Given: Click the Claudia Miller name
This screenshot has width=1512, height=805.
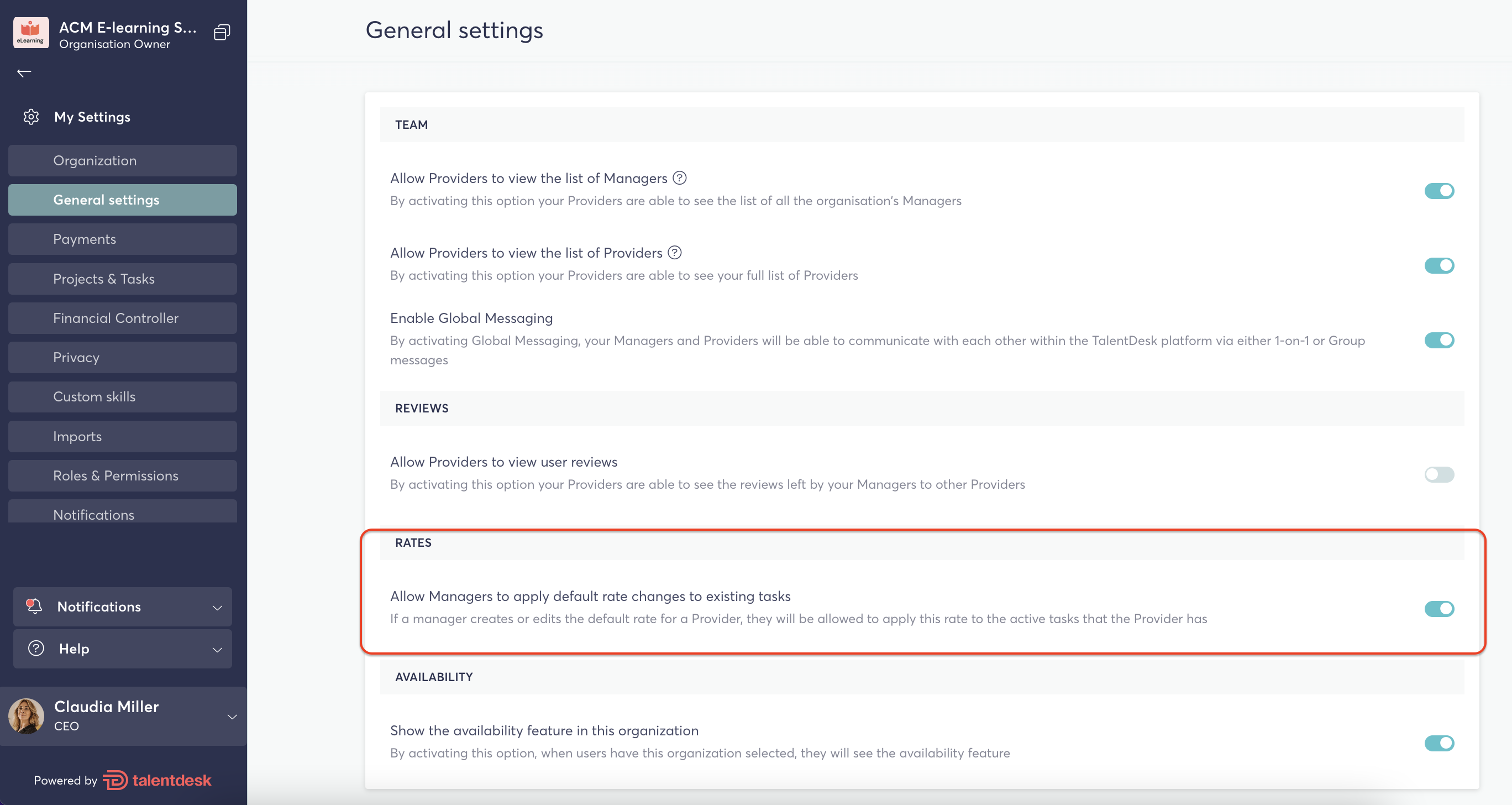Looking at the screenshot, I should click(x=106, y=707).
